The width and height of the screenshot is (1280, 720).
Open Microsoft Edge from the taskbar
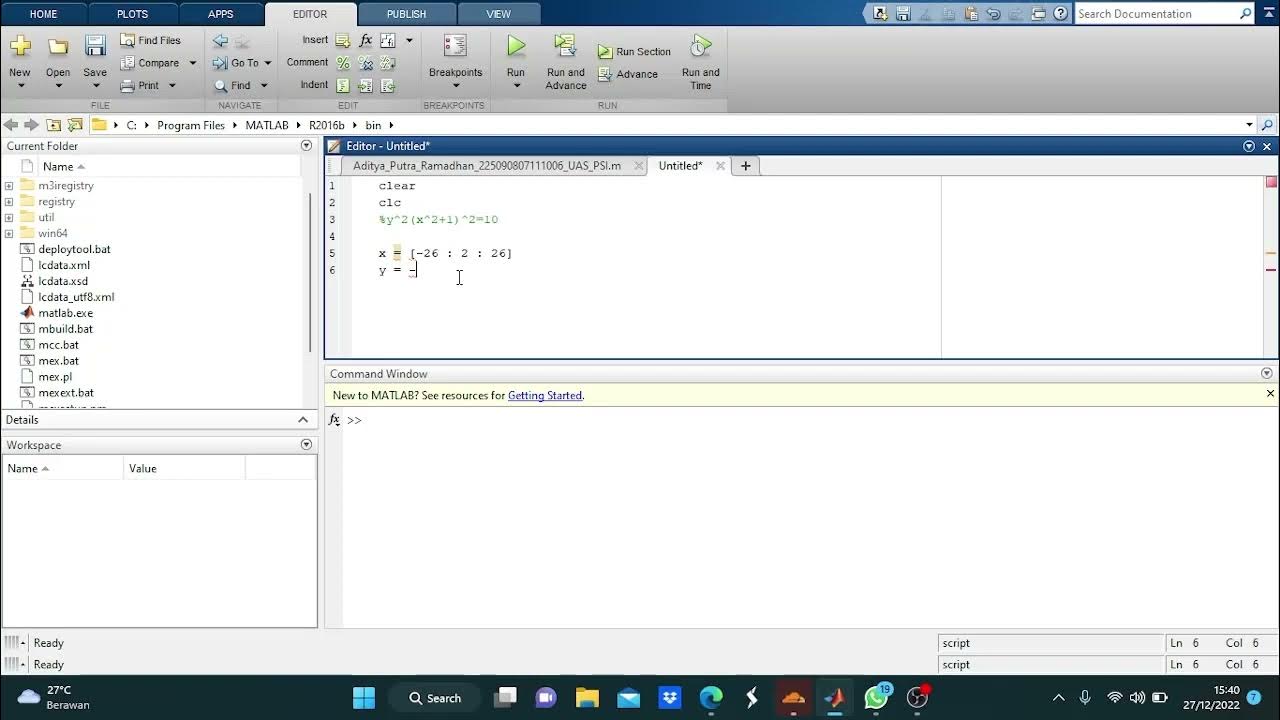711,697
